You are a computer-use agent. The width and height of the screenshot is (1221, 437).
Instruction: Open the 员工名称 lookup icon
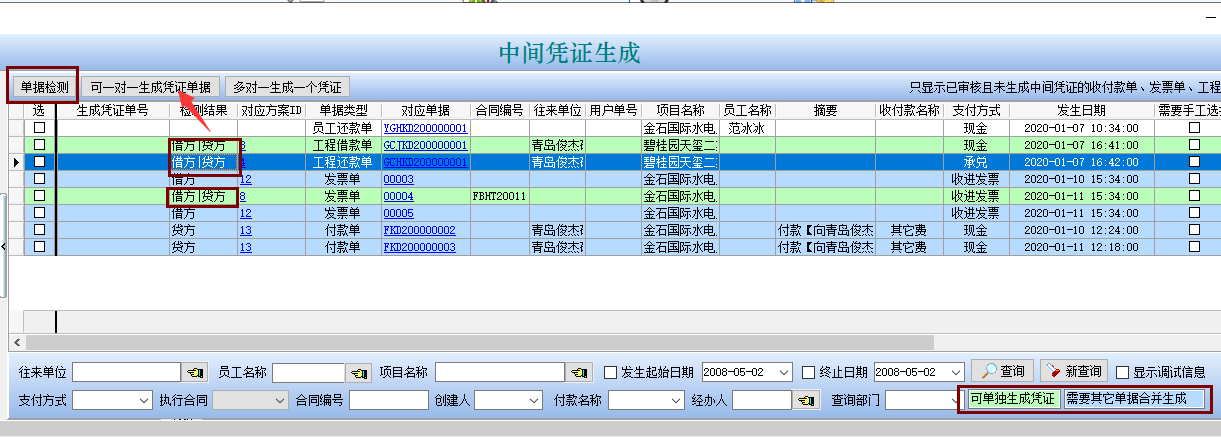[x=358, y=372]
